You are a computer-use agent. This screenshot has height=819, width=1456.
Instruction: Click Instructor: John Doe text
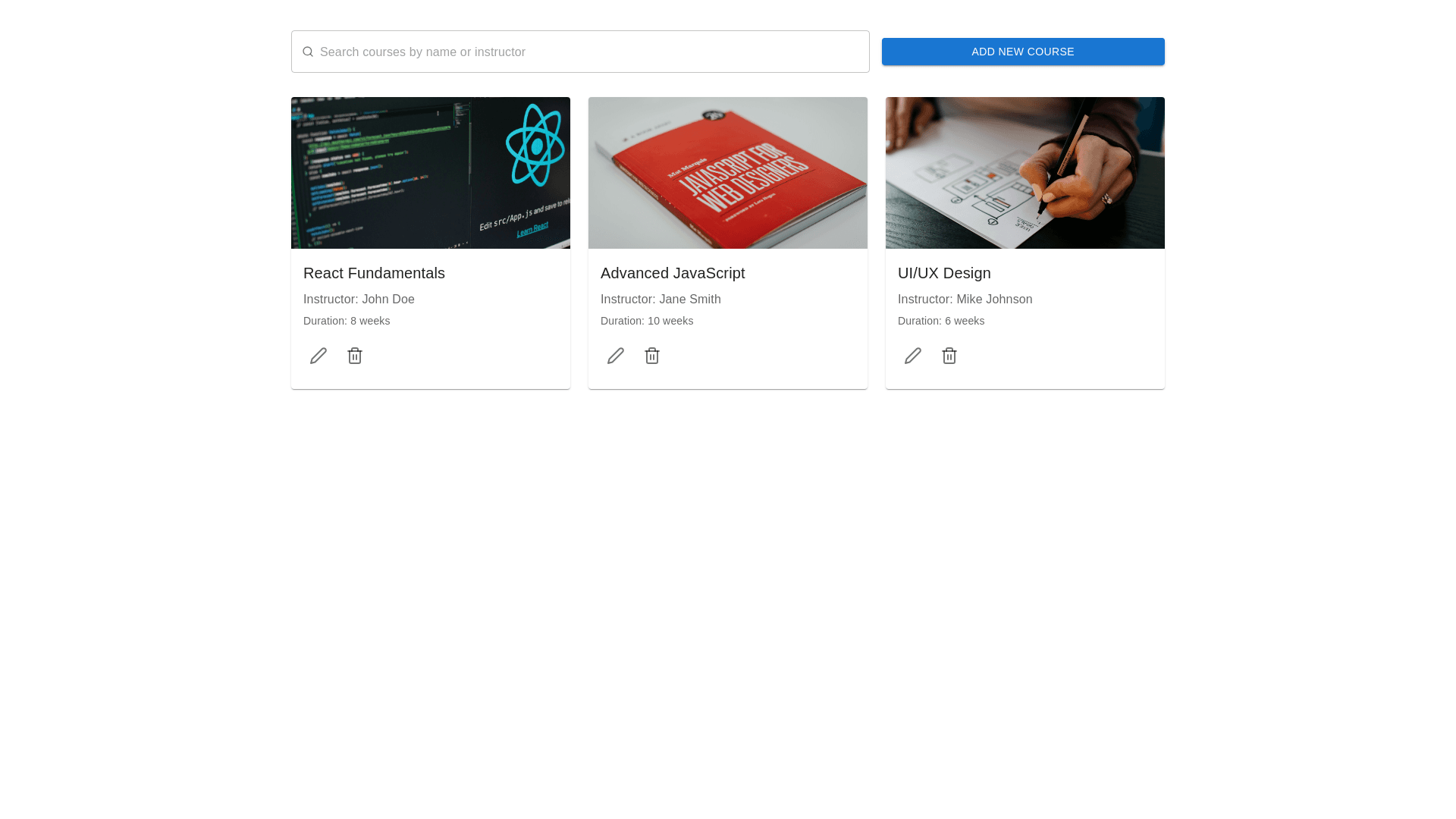(x=359, y=300)
